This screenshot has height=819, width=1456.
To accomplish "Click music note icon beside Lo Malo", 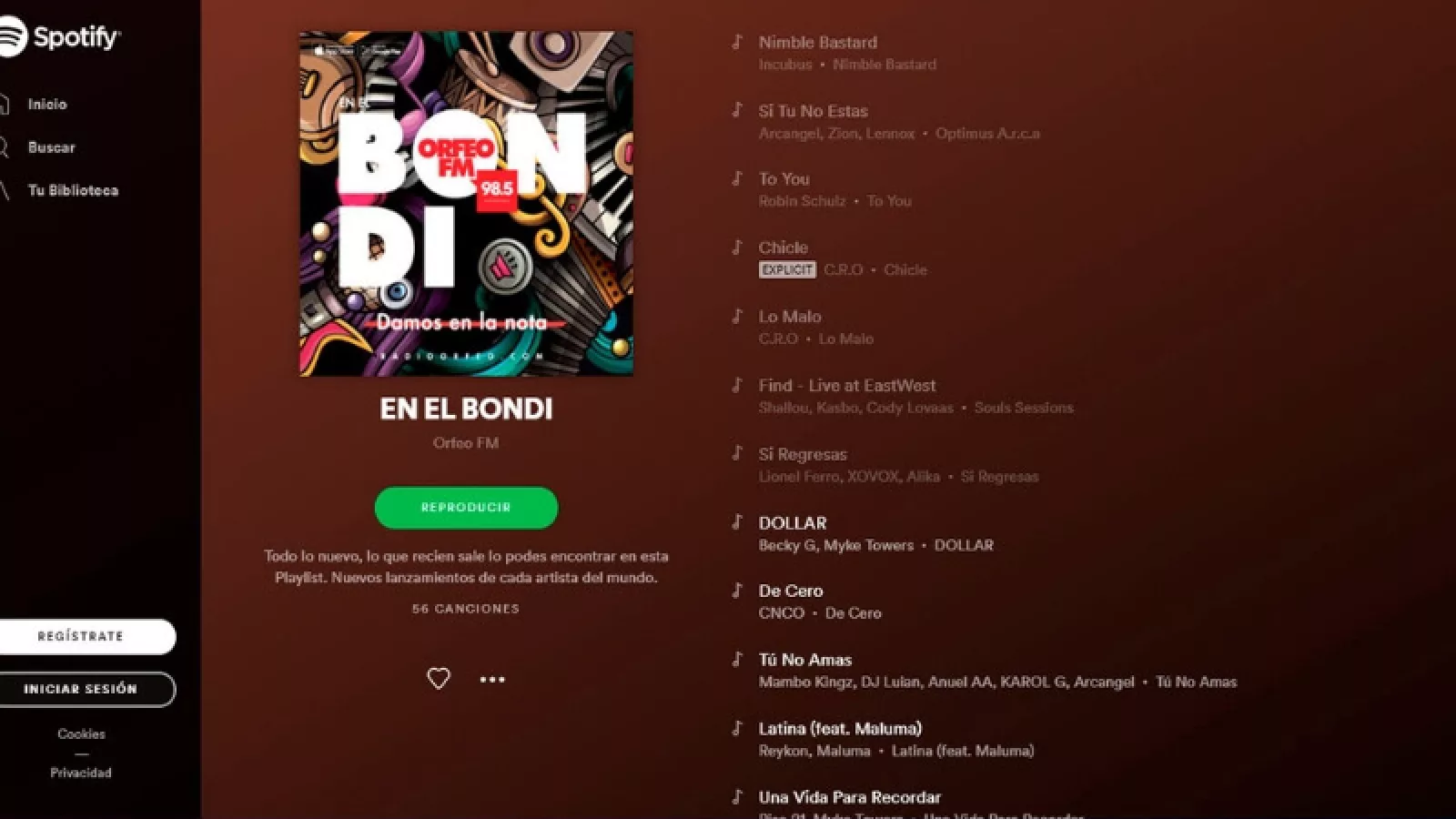I will point(737,316).
